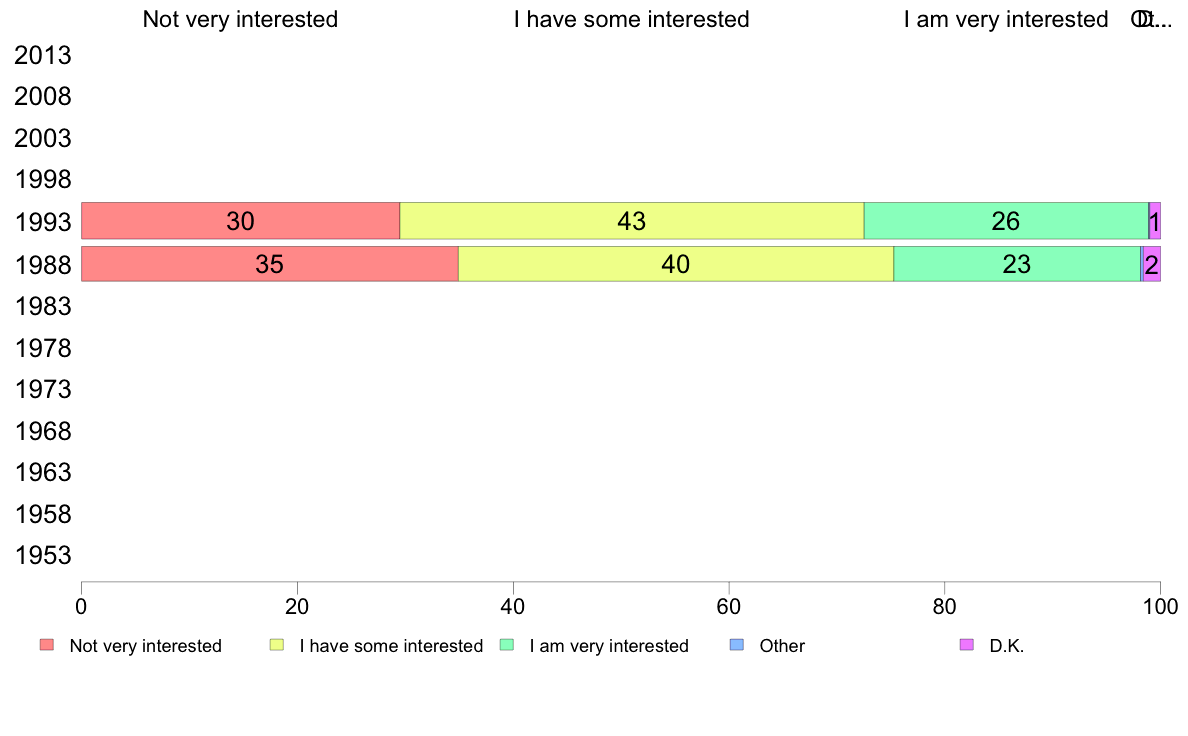Click the I am very interested column header
Screen dimensions: 1188x736
coord(1006,19)
